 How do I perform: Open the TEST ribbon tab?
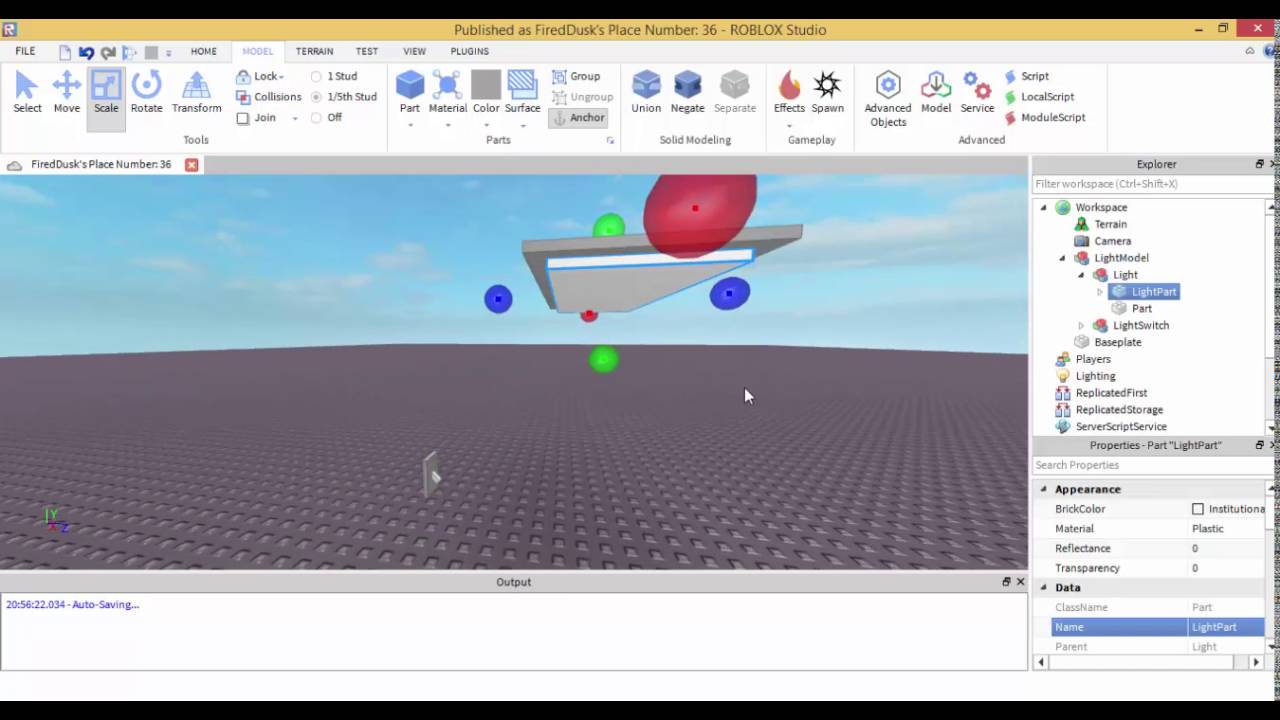point(367,51)
